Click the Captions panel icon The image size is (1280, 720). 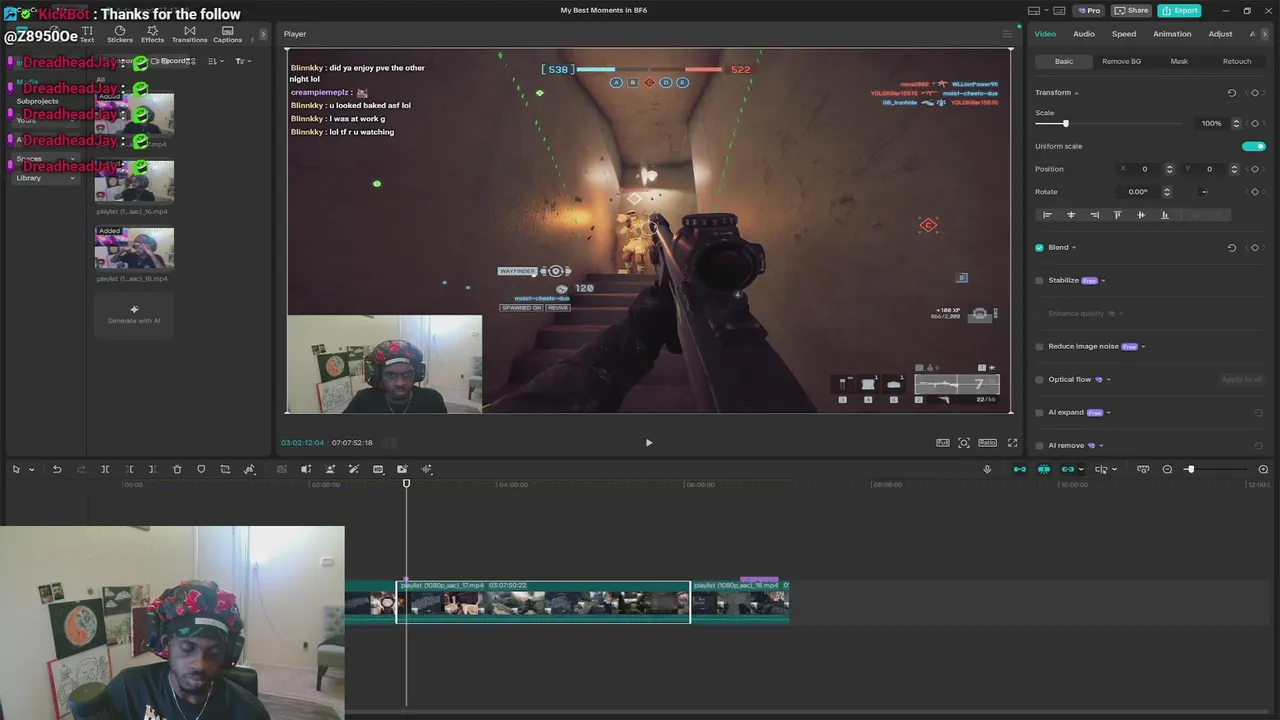click(x=227, y=34)
